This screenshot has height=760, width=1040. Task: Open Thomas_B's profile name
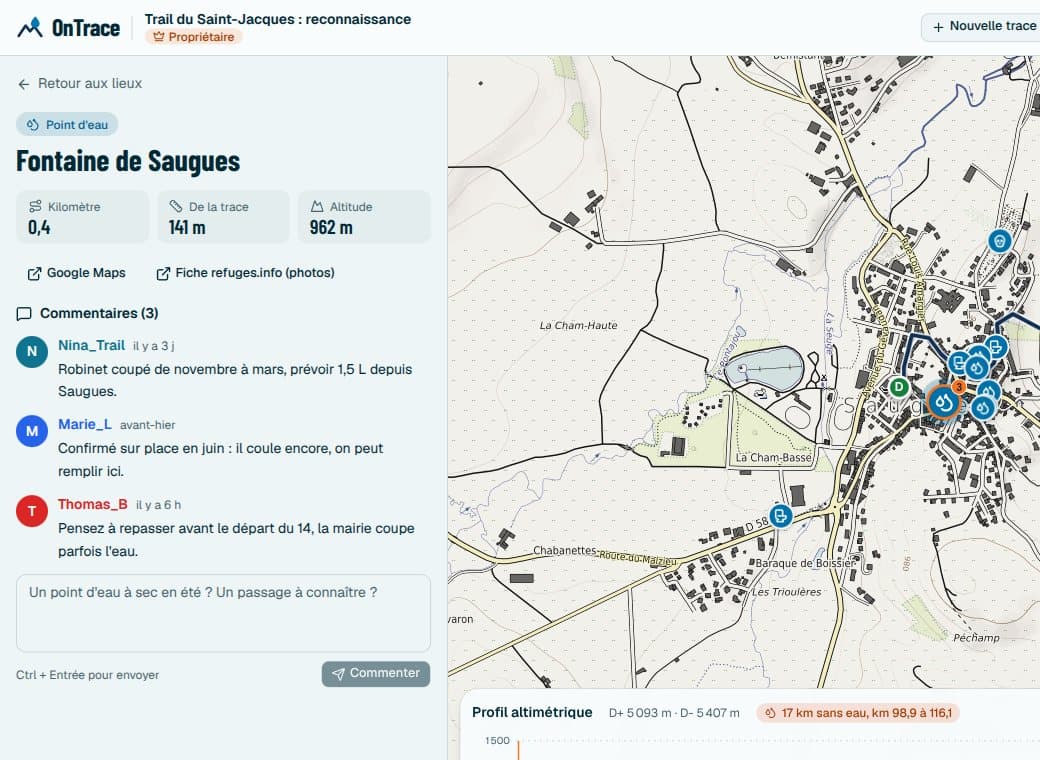(x=93, y=505)
